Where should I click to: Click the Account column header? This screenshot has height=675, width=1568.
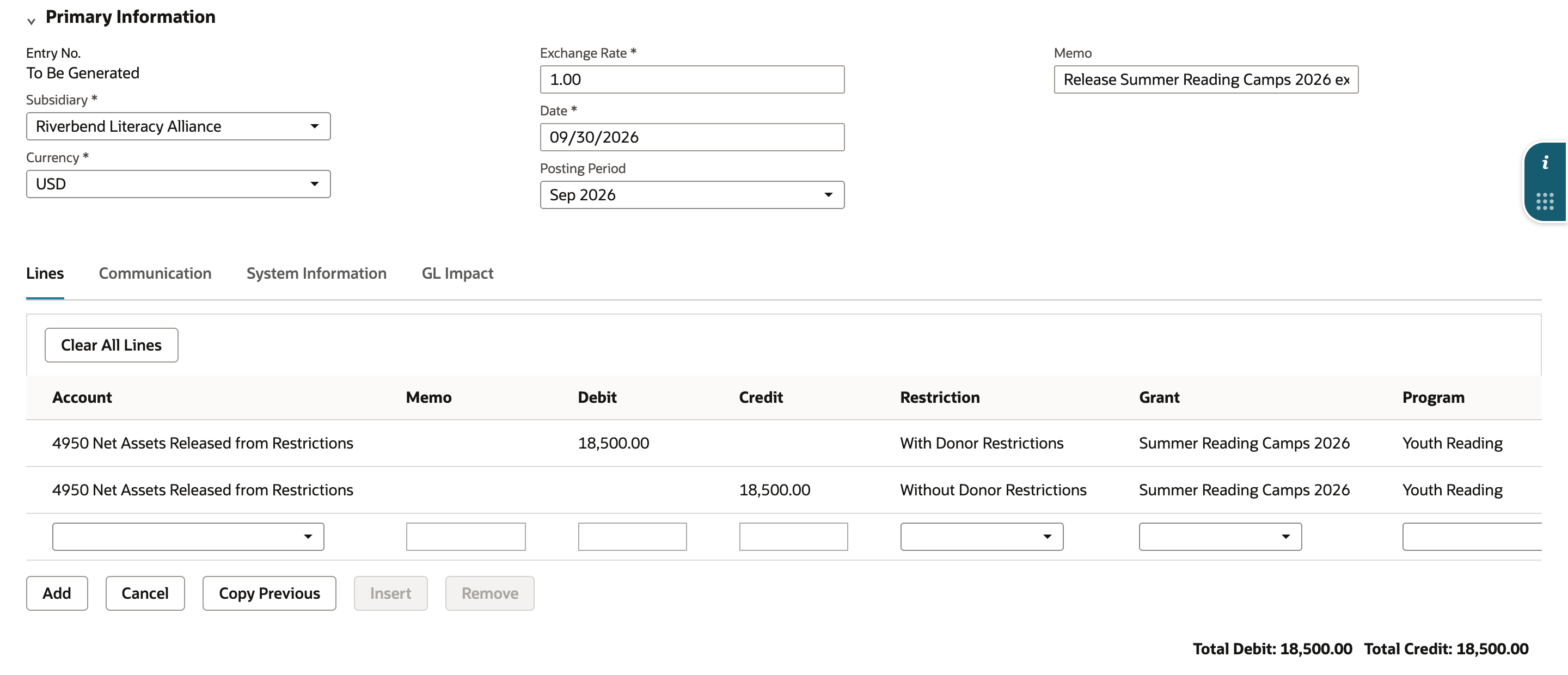coord(82,397)
